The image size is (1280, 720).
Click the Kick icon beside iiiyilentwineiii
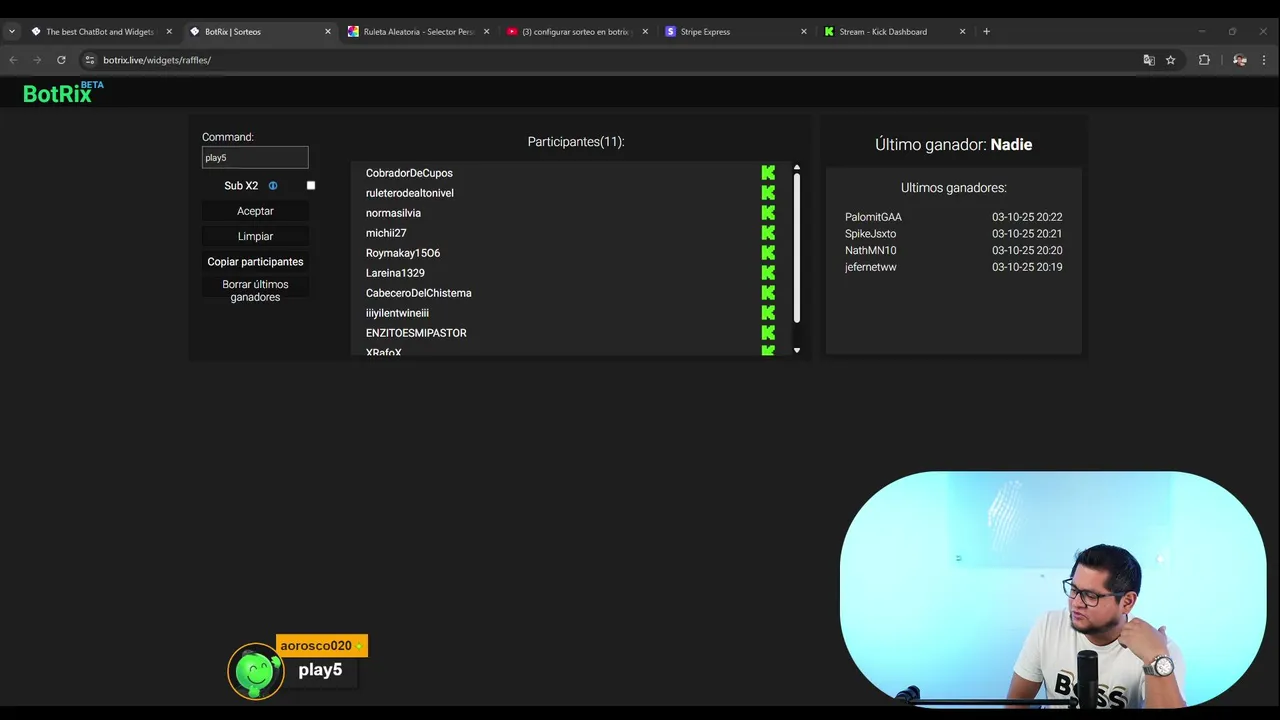tap(768, 313)
